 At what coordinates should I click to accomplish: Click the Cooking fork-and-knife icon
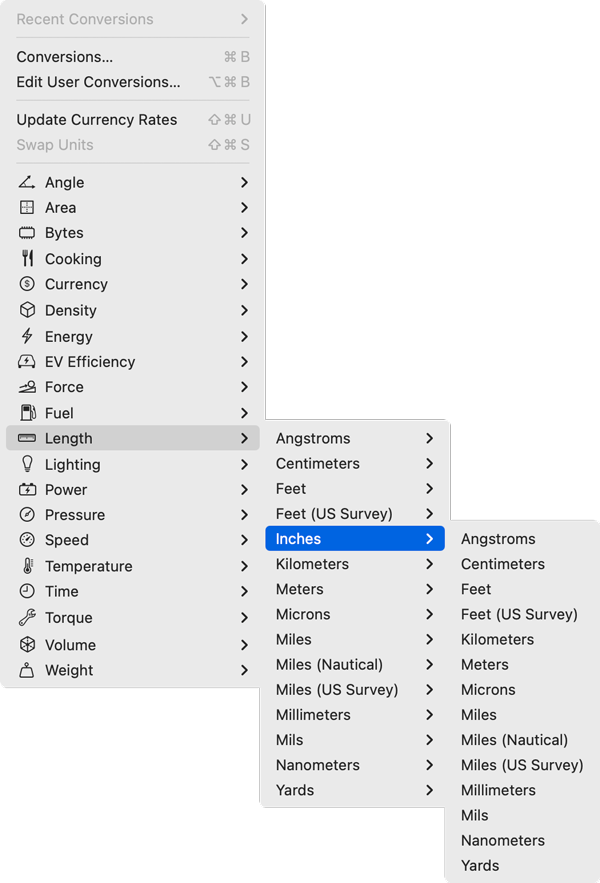(x=27, y=258)
